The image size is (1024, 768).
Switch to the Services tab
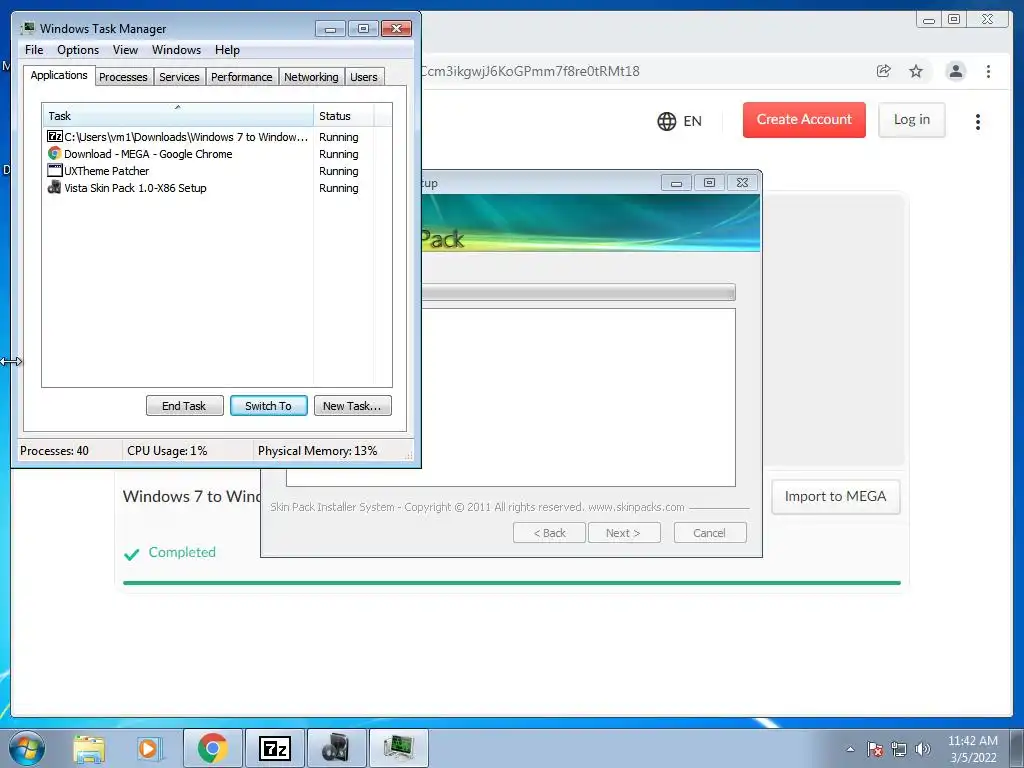179,77
